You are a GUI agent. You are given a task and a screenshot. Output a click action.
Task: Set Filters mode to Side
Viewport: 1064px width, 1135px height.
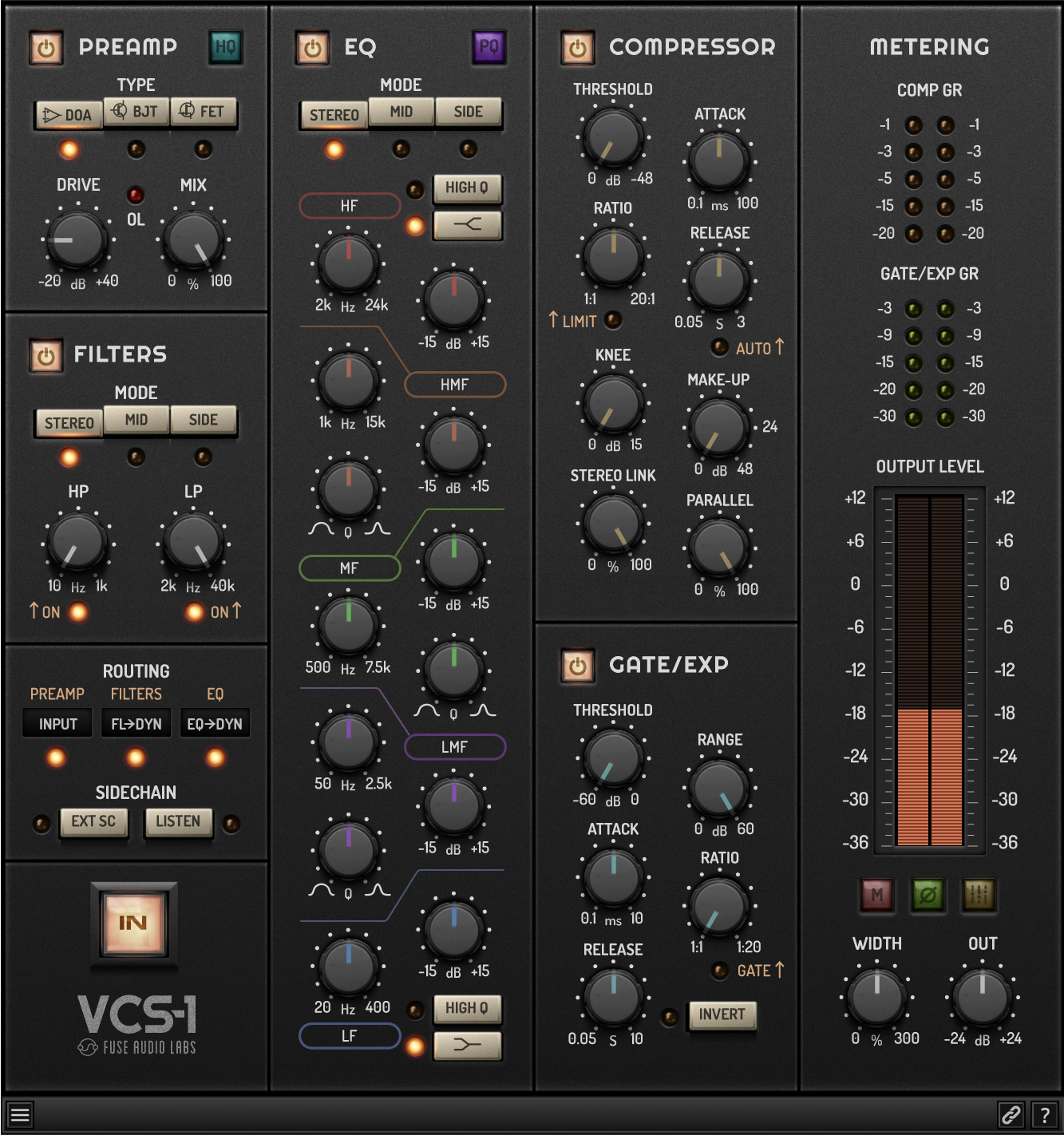click(204, 420)
